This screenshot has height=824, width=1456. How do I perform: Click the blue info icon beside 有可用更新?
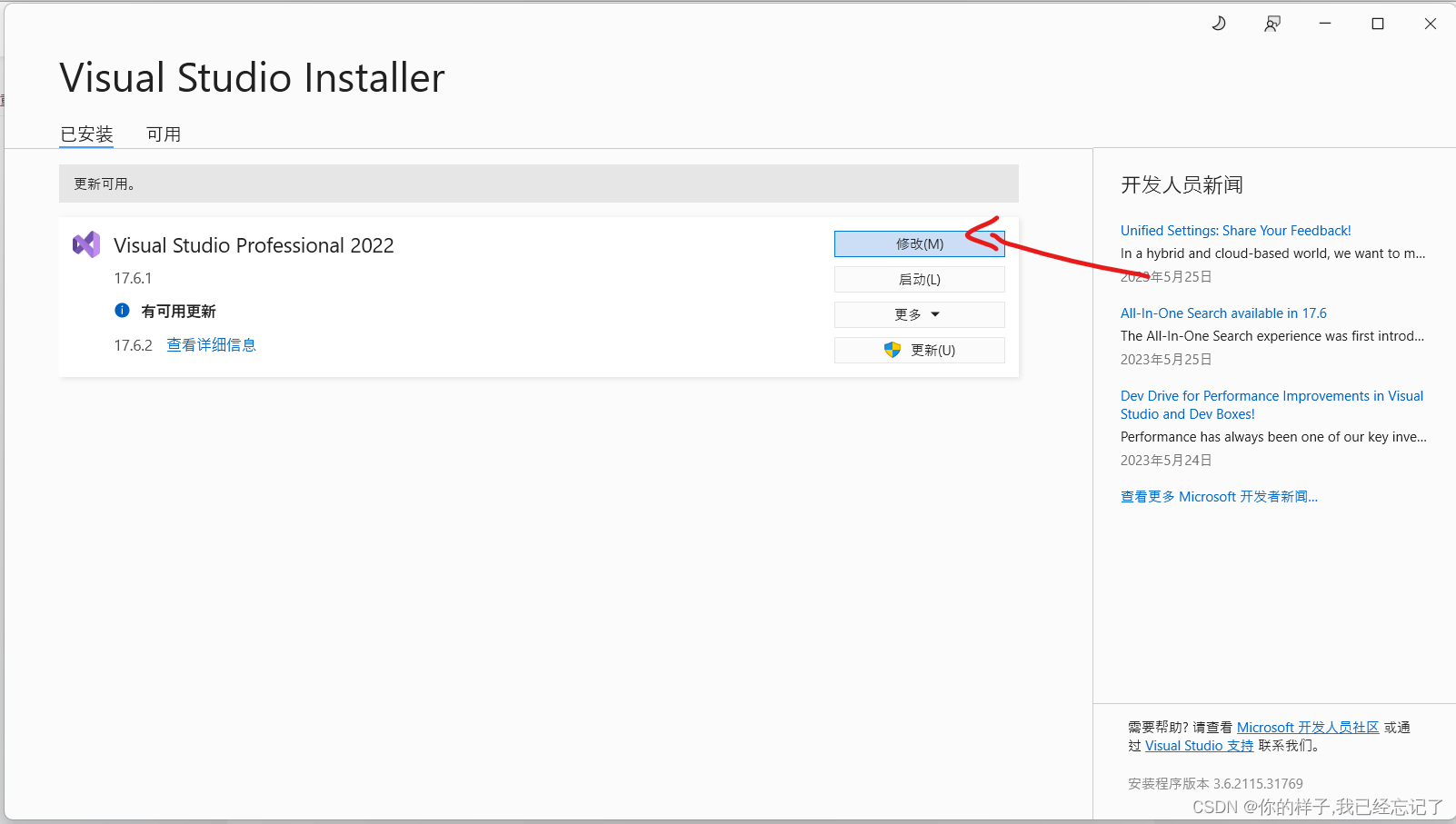click(123, 311)
